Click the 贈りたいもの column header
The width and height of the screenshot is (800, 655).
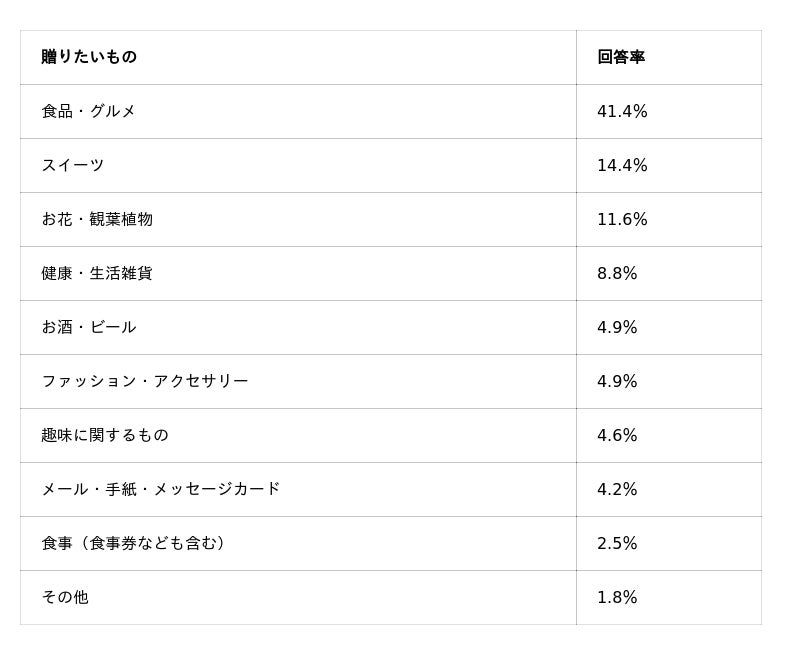[89, 57]
